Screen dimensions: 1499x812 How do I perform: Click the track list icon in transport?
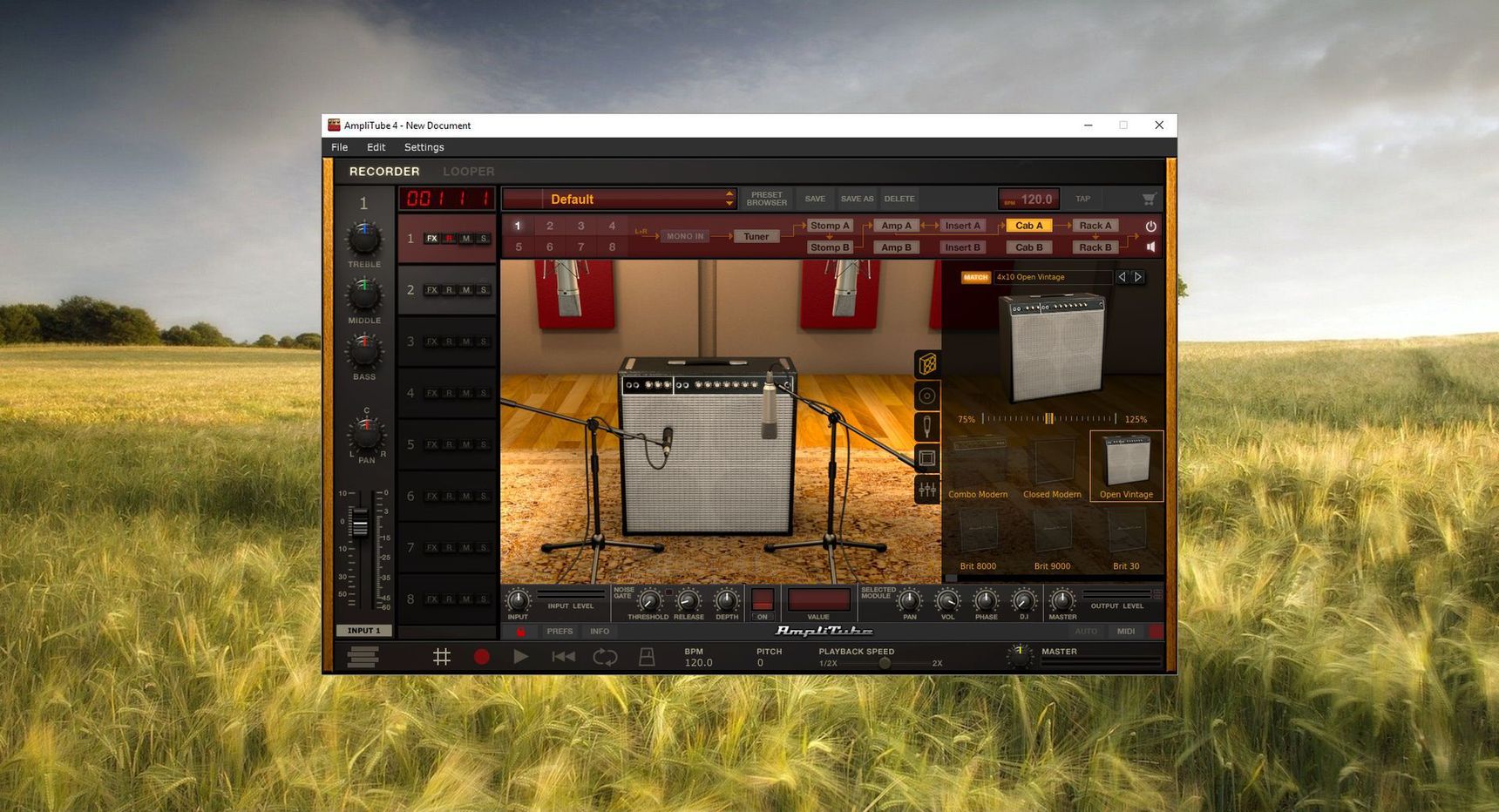tap(363, 657)
